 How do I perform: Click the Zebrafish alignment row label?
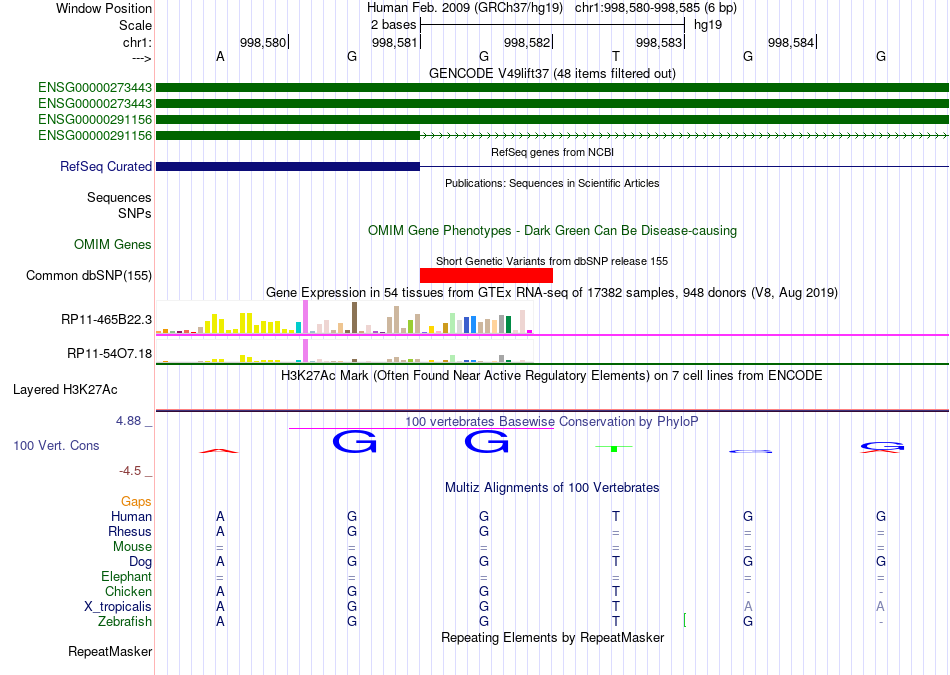click(x=125, y=622)
